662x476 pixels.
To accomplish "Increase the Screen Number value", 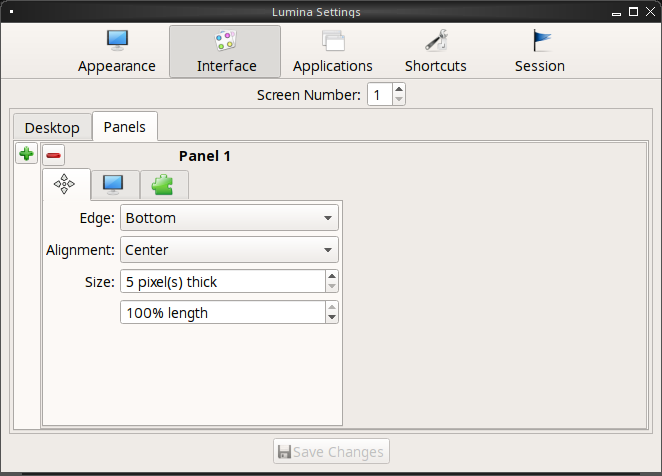I will pos(399,89).
